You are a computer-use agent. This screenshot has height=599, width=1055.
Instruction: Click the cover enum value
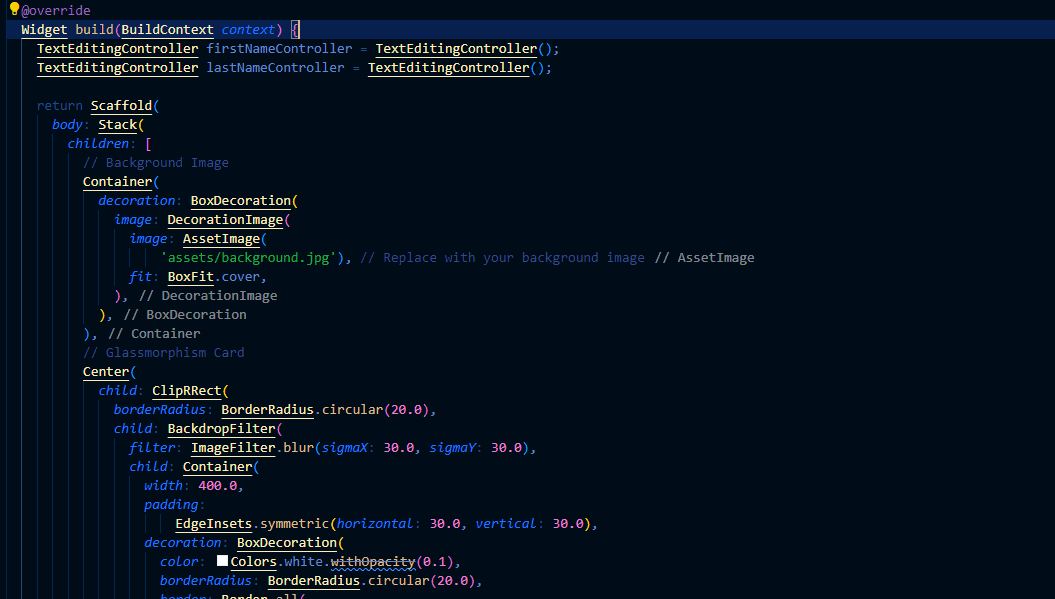point(241,277)
